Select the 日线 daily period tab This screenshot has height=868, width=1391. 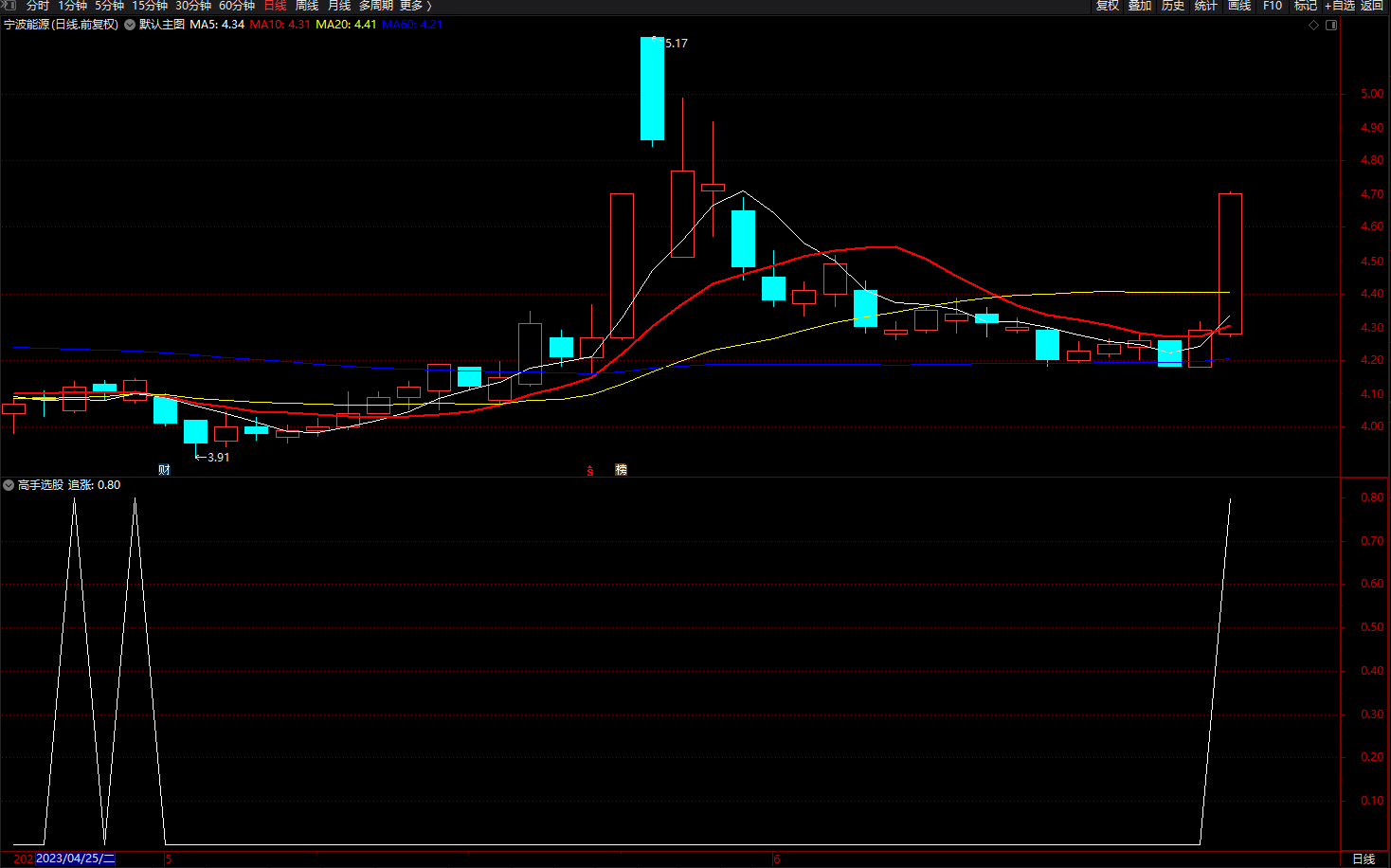coord(275,6)
